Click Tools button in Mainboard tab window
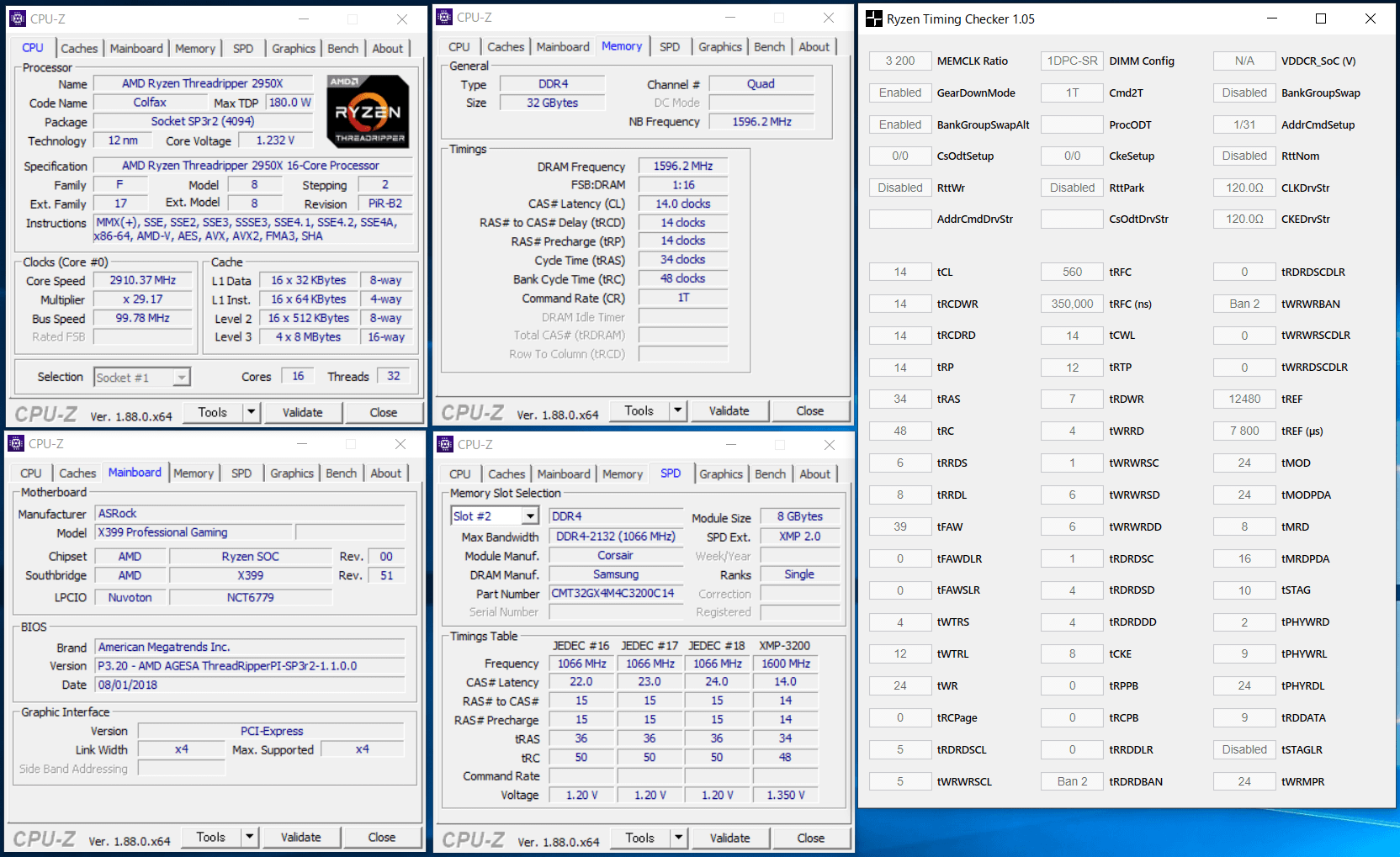The image size is (1400, 857). point(211,837)
